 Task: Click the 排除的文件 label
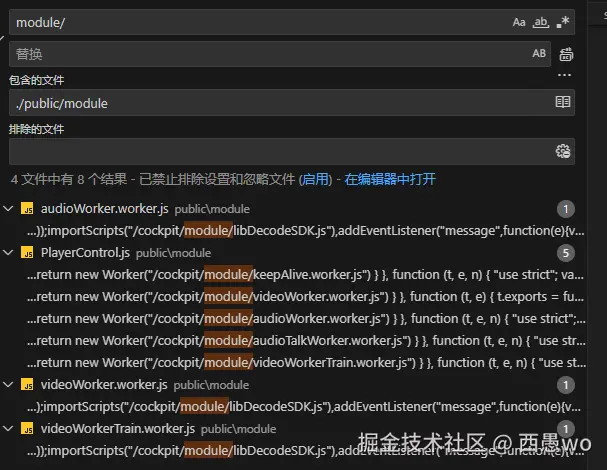[x=36, y=129]
